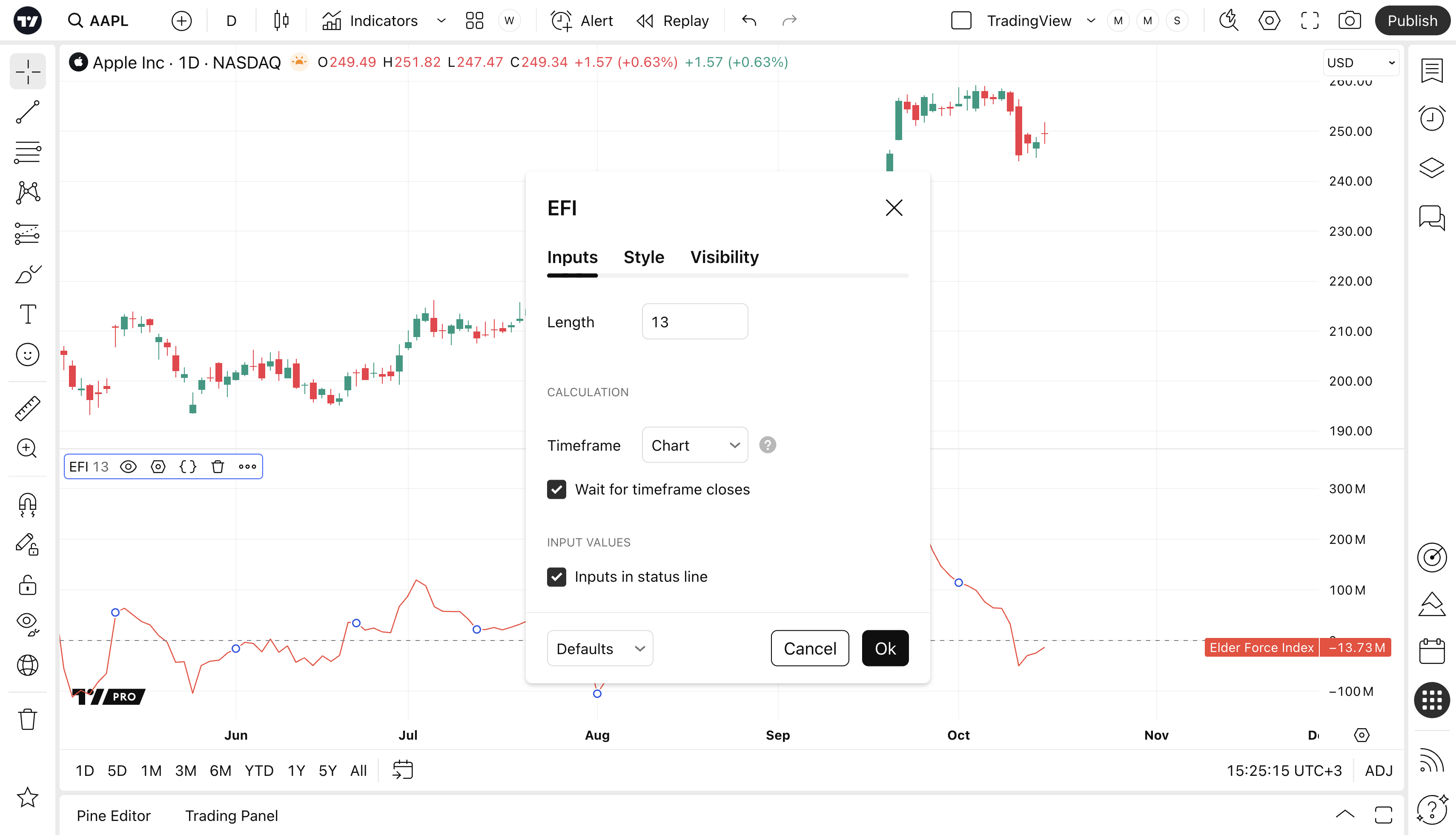The image size is (1456, 835).
Task: Click the Length input field
Action: (695, 322)
